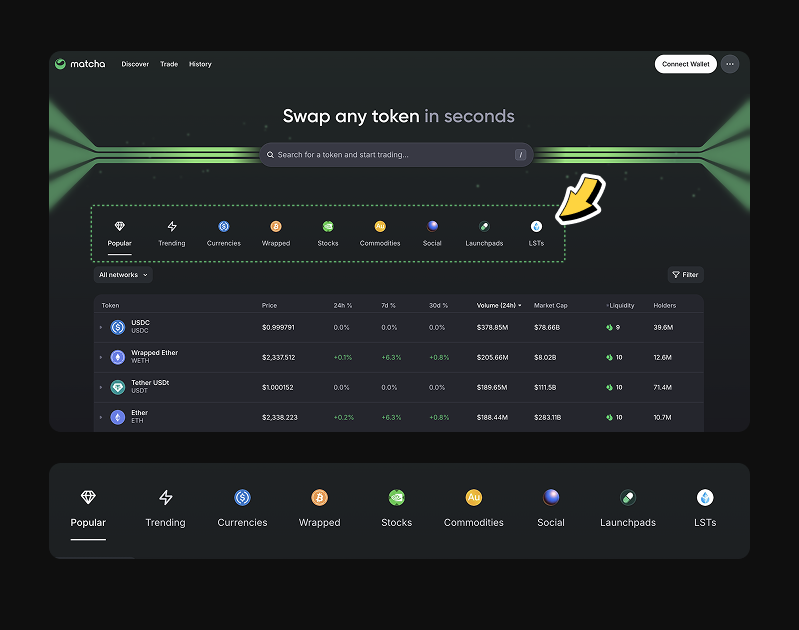Expand the Wrapped Ether row arrow
The height and width of the screenshot is (630, 799).
pyautogui.click(x=101, y=357)
